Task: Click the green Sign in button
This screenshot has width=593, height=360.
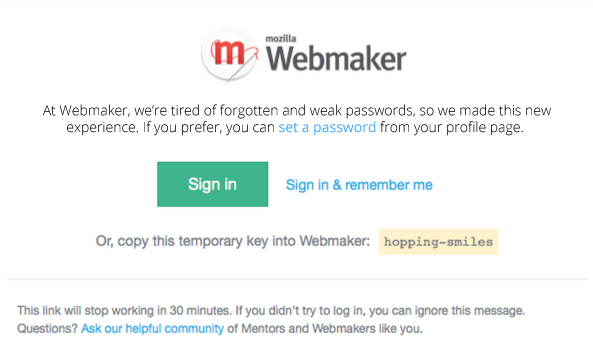Action: (x=213, y=184)
